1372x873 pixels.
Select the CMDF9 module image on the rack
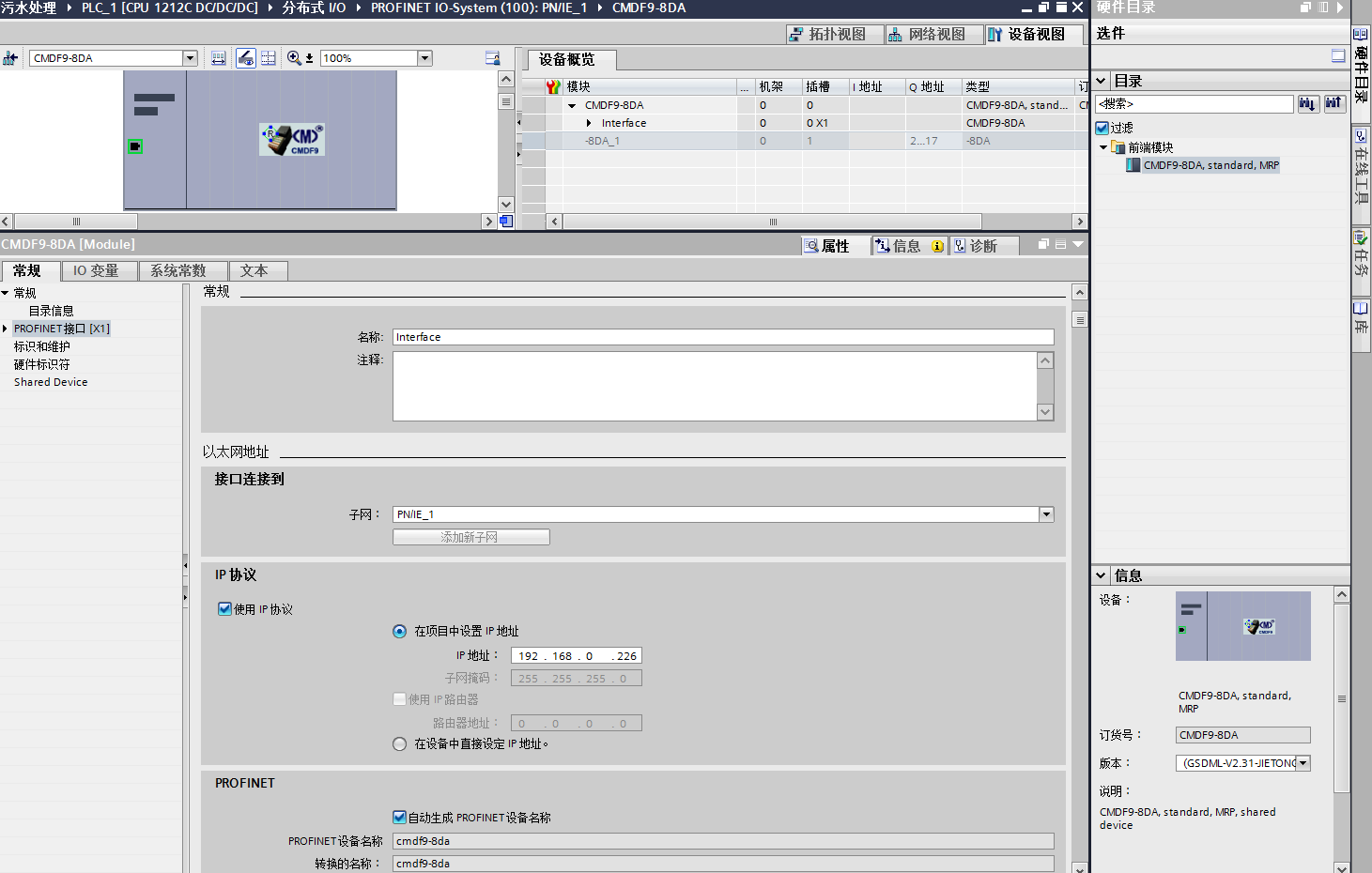(x=292, y=140)
